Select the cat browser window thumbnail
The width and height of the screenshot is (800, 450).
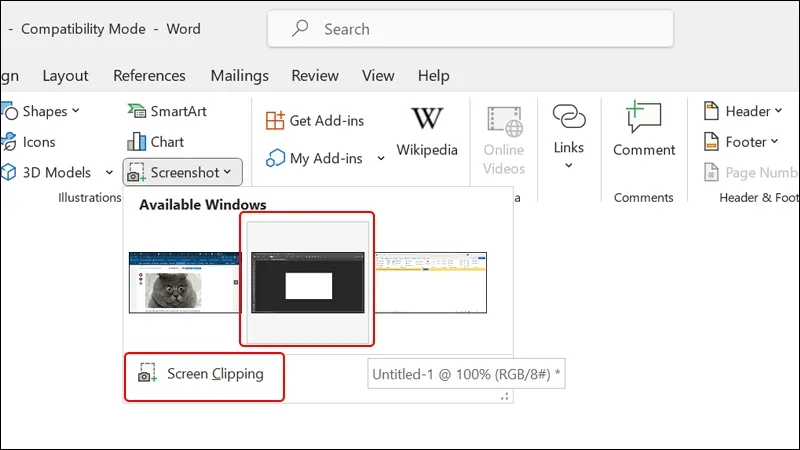coord(184,282)
